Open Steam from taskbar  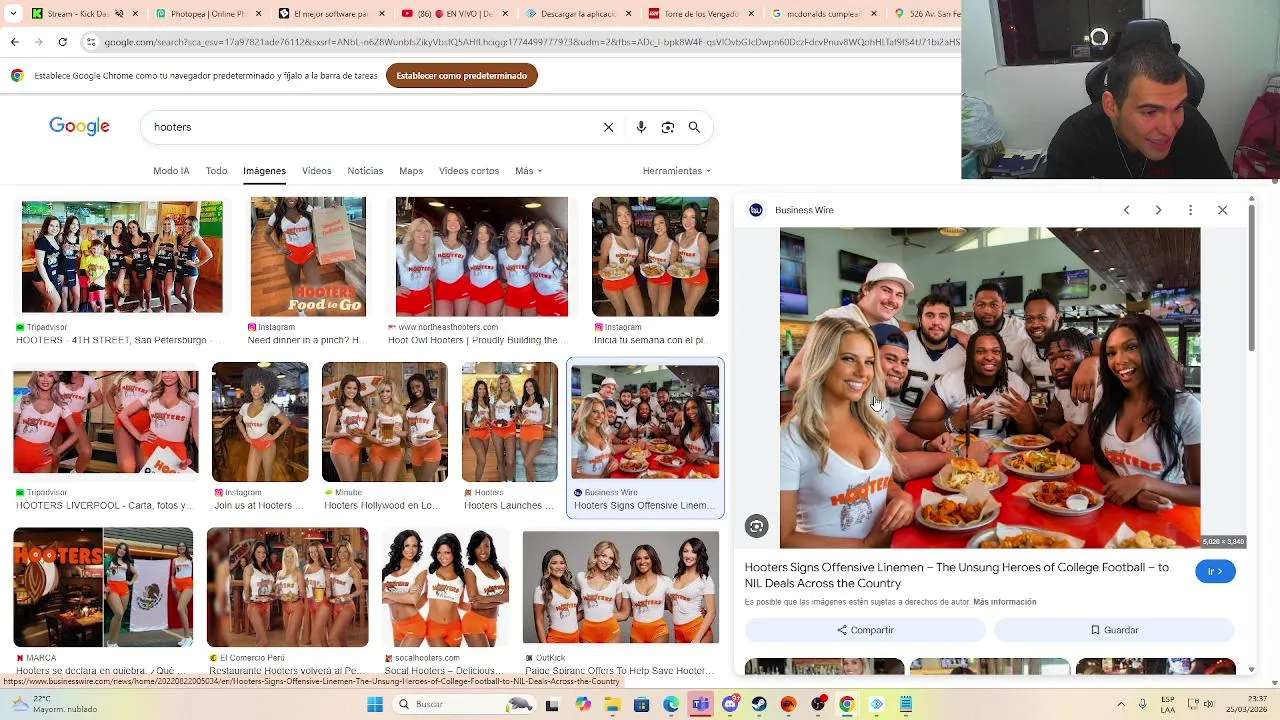point(759,704)
